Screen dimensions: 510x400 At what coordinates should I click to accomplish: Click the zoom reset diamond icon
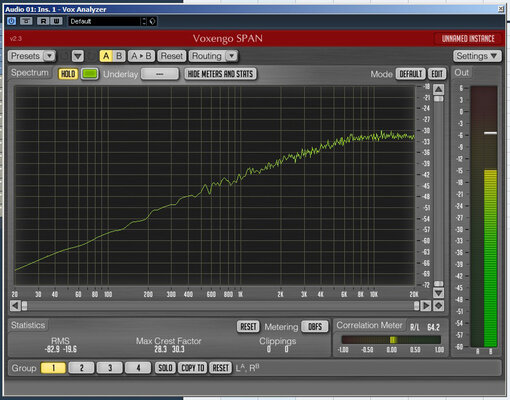(x=438, y=306)
